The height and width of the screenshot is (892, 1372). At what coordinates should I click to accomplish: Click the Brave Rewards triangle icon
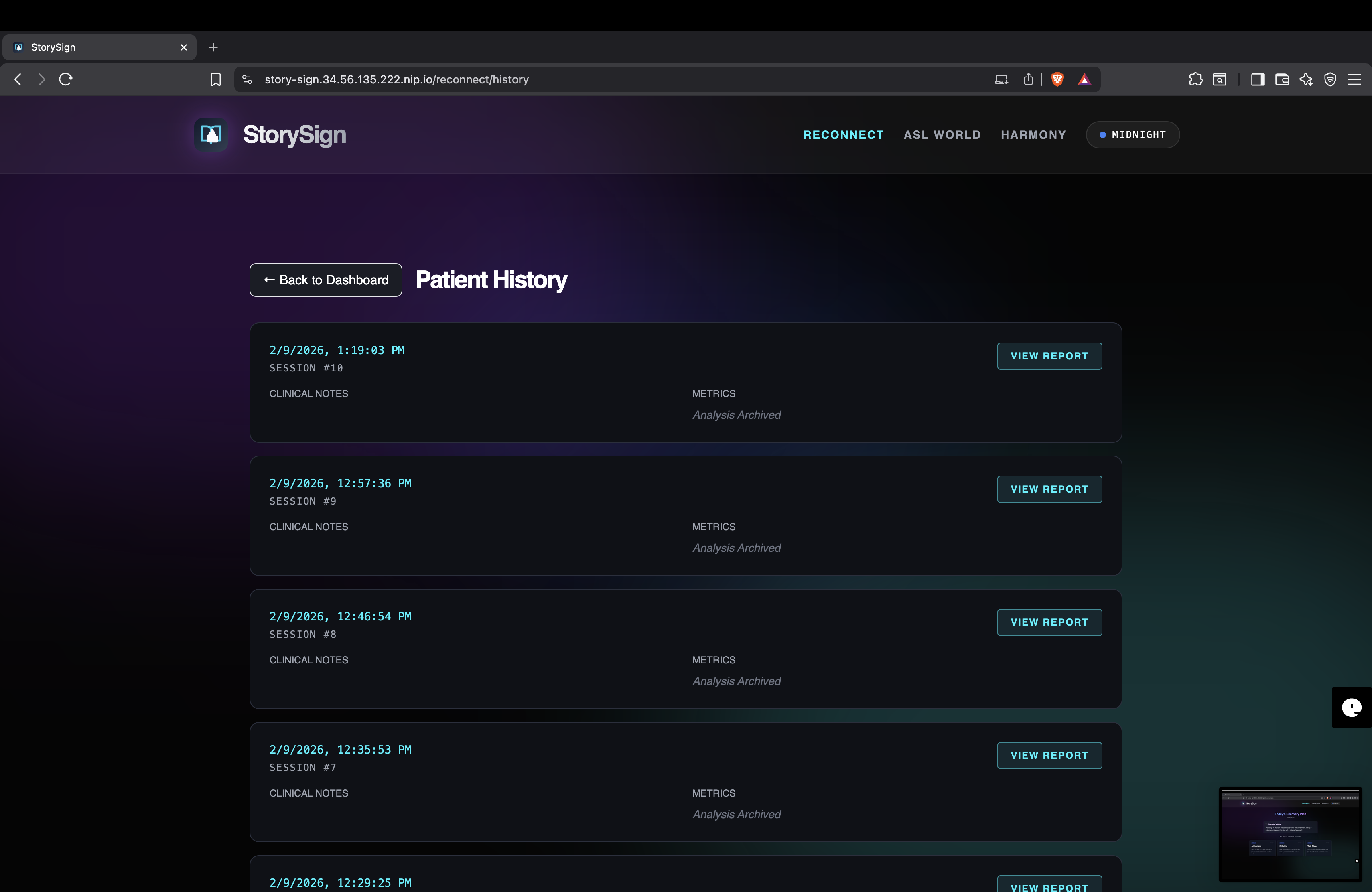1084,79
